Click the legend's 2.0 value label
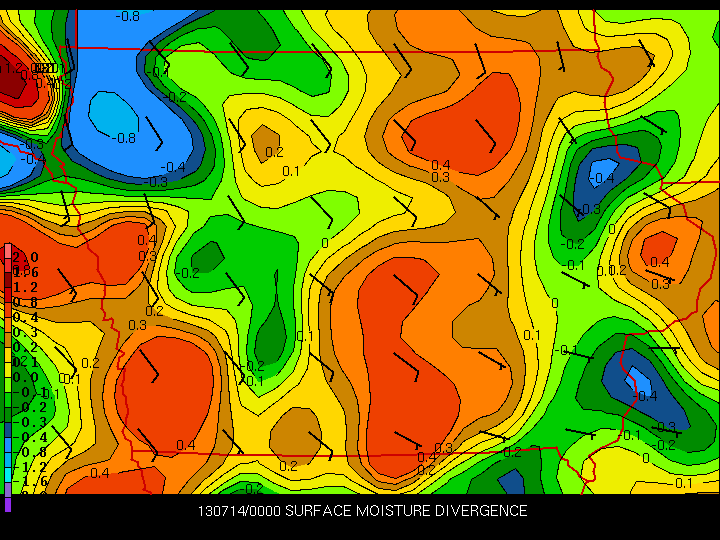 (25, 257)
